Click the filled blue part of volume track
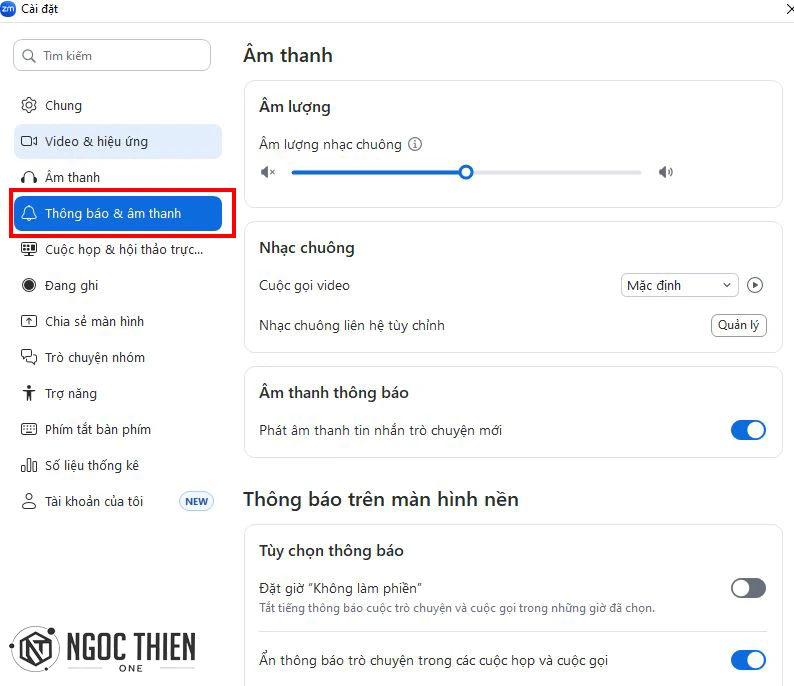Viewport: 794px width, 686px height. coord(375,172)
